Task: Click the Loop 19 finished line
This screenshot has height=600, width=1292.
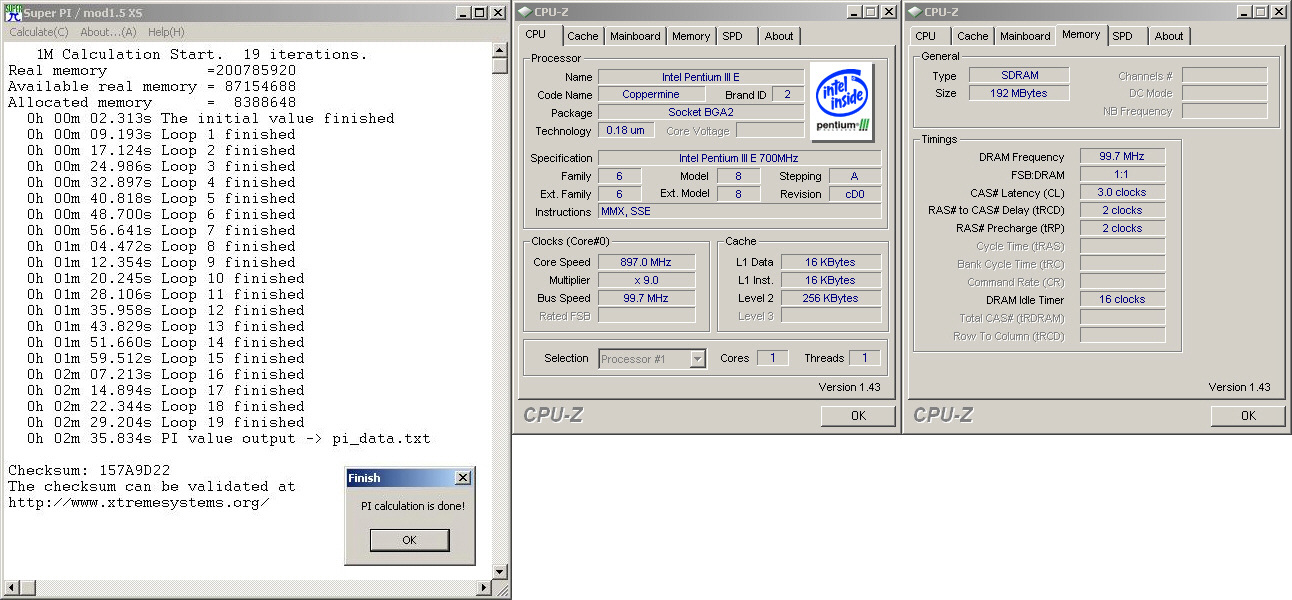Action: [x=166, y=422]
